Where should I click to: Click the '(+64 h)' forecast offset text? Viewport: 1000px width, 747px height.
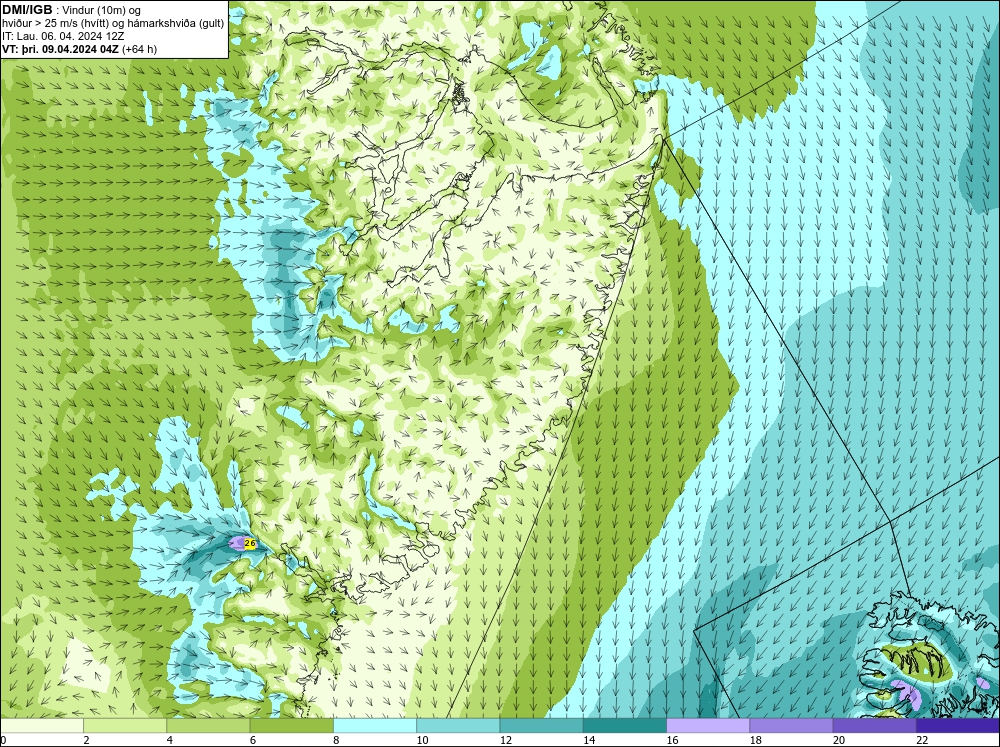click(140, 48)
